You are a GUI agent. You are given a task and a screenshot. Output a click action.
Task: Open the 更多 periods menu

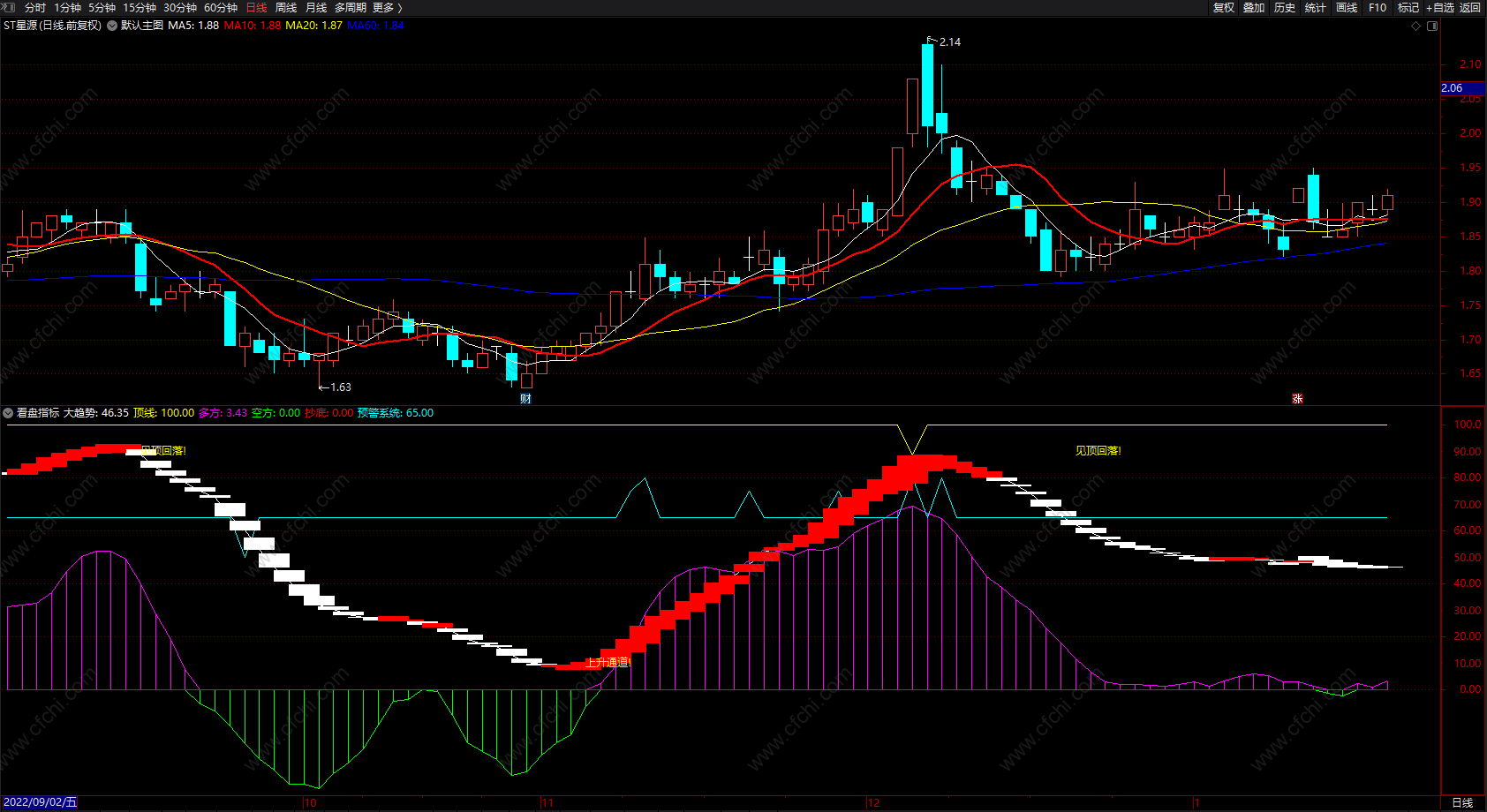pos(387,8)
